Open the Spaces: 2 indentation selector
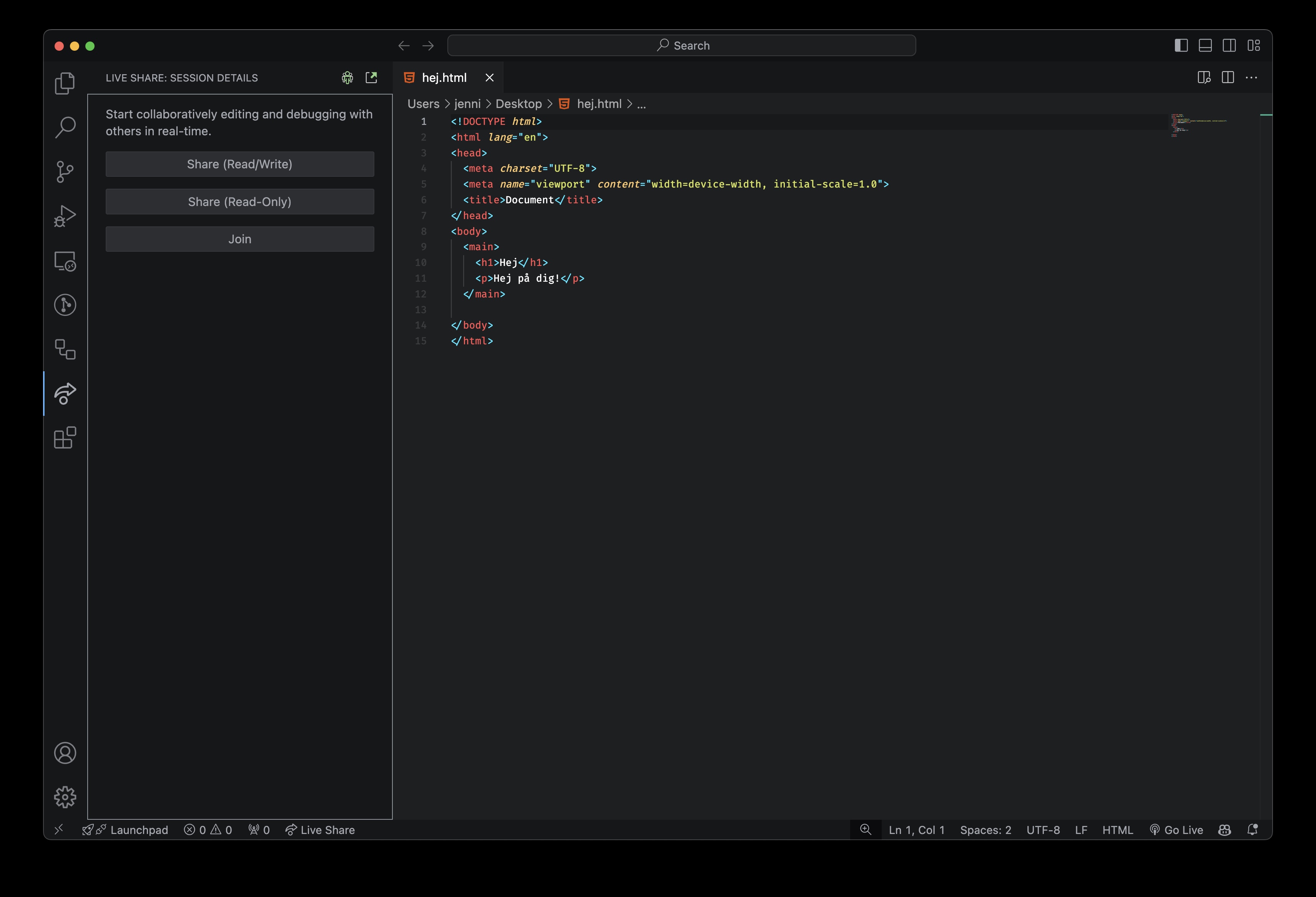 (985, 830)
